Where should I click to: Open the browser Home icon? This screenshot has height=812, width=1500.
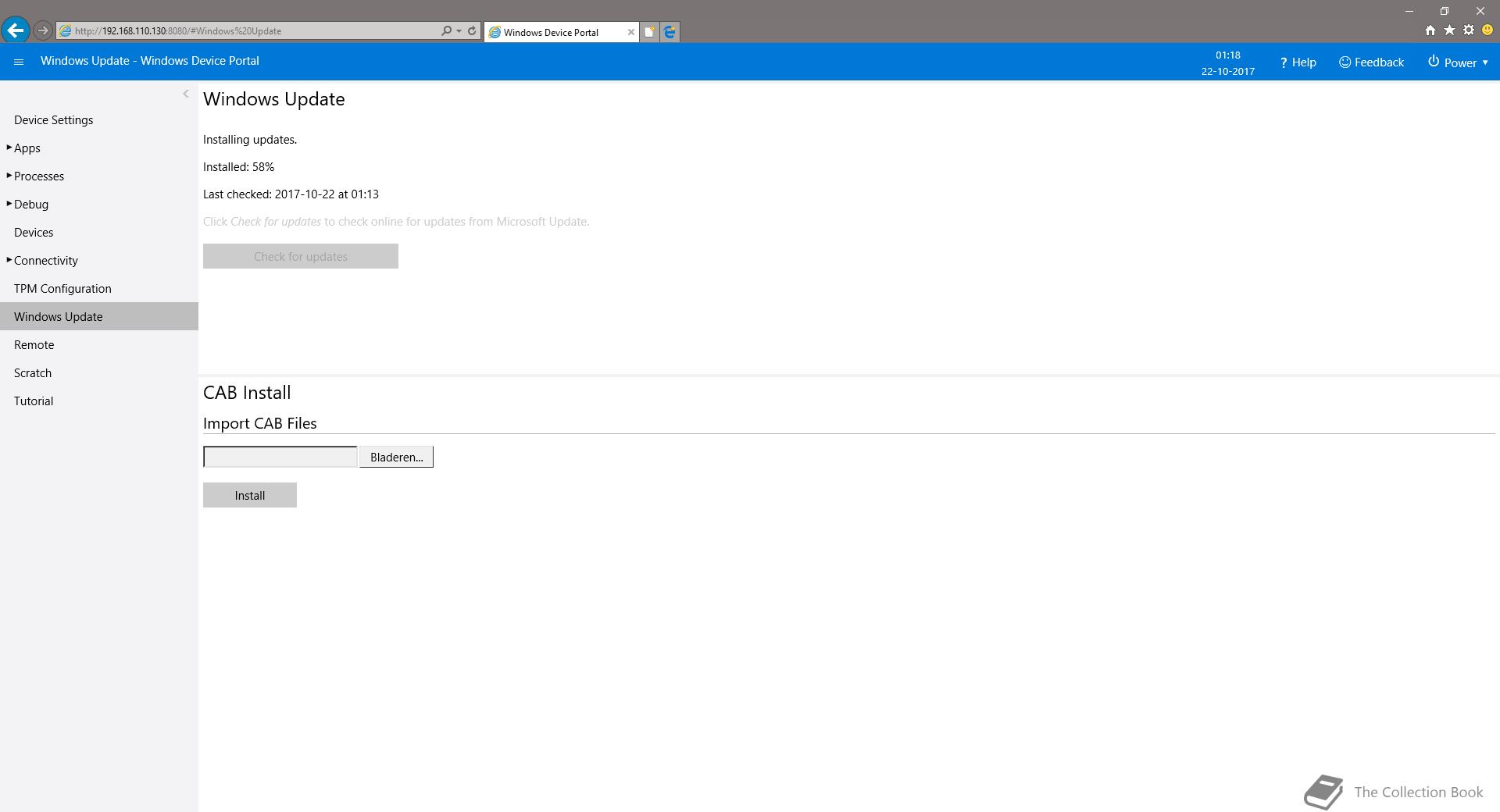tap(1430, 30)
